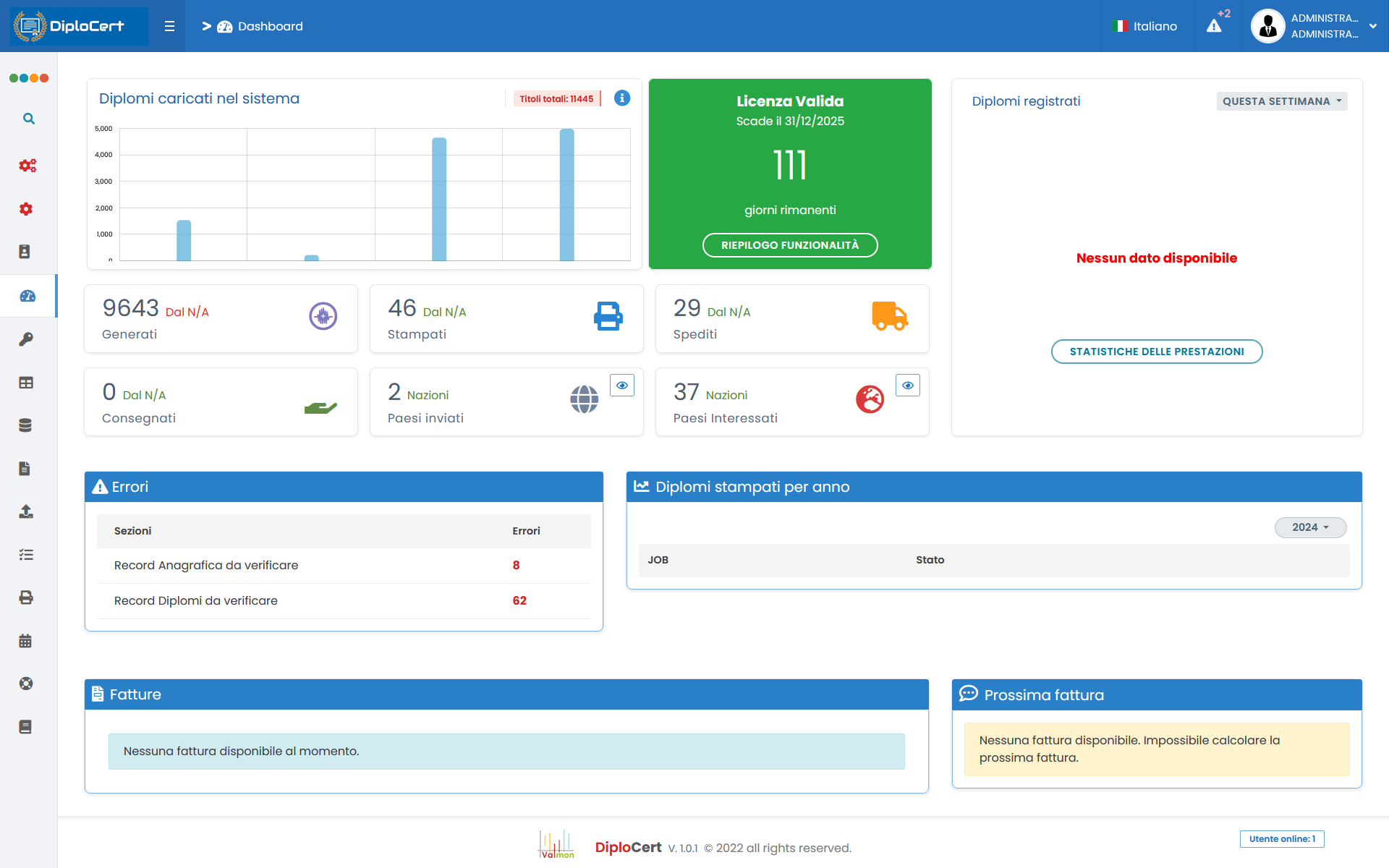Open the database stack sidebar icon
1389x868 pixels.
(26, 425)
